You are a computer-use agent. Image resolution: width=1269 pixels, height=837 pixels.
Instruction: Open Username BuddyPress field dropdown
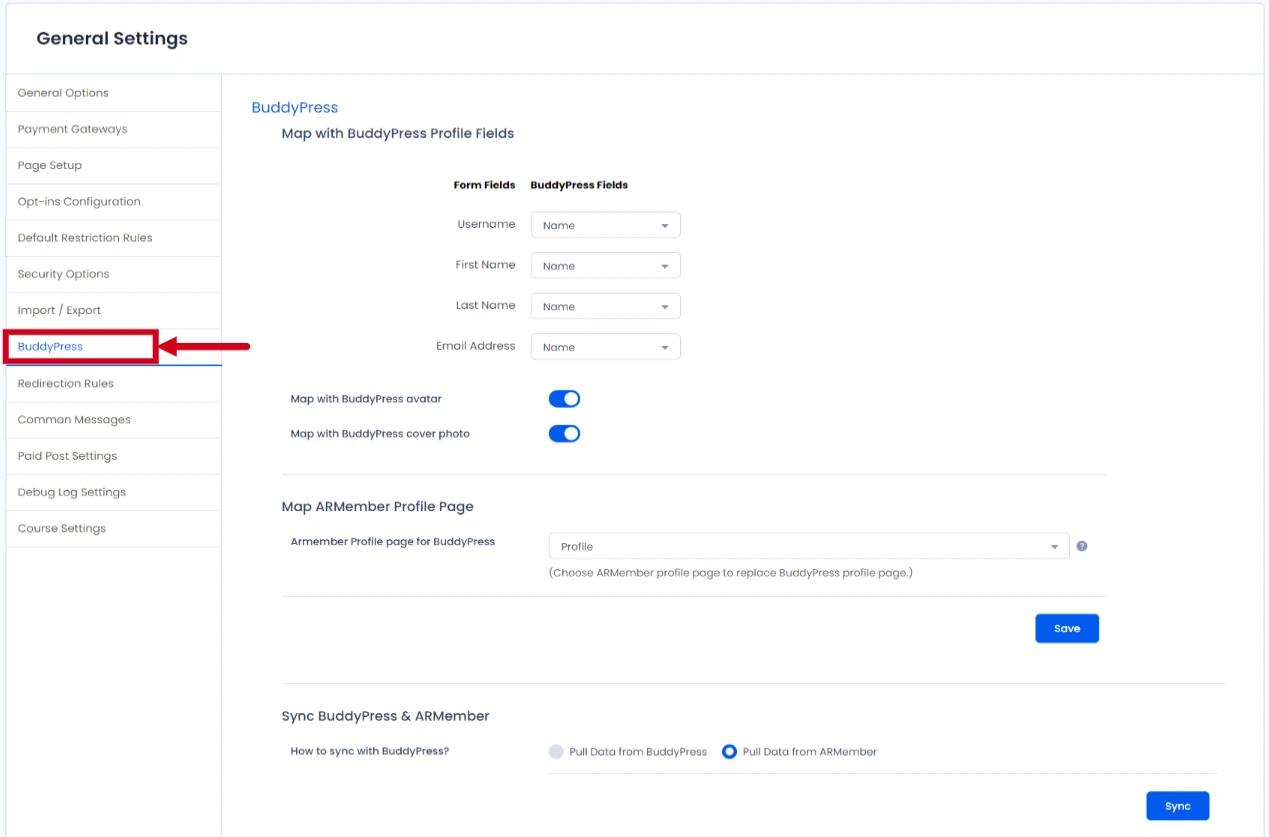(605, 225)
